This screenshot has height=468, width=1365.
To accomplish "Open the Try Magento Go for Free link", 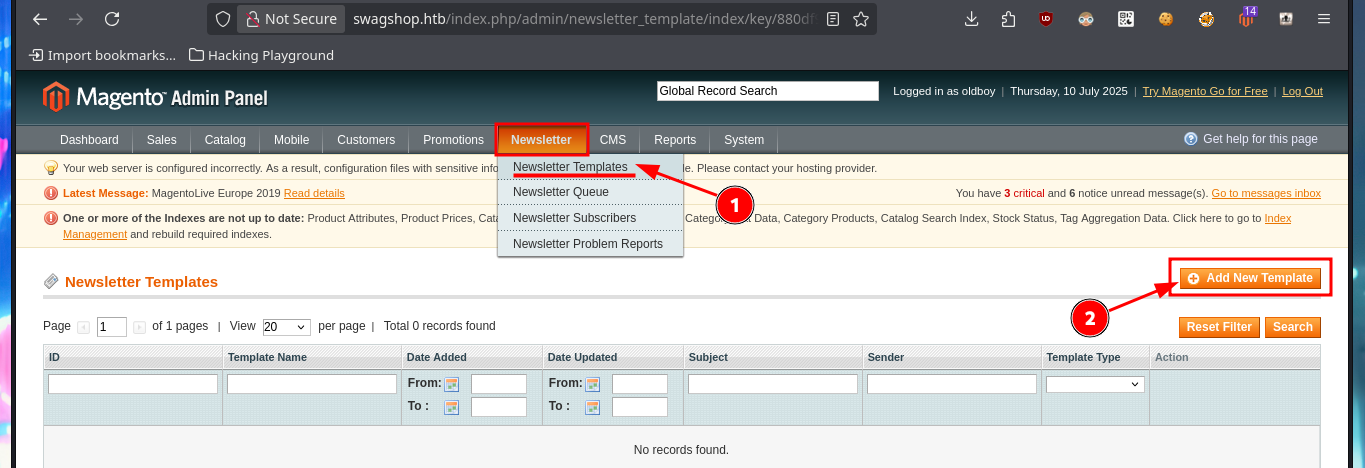I will 1205,91.
